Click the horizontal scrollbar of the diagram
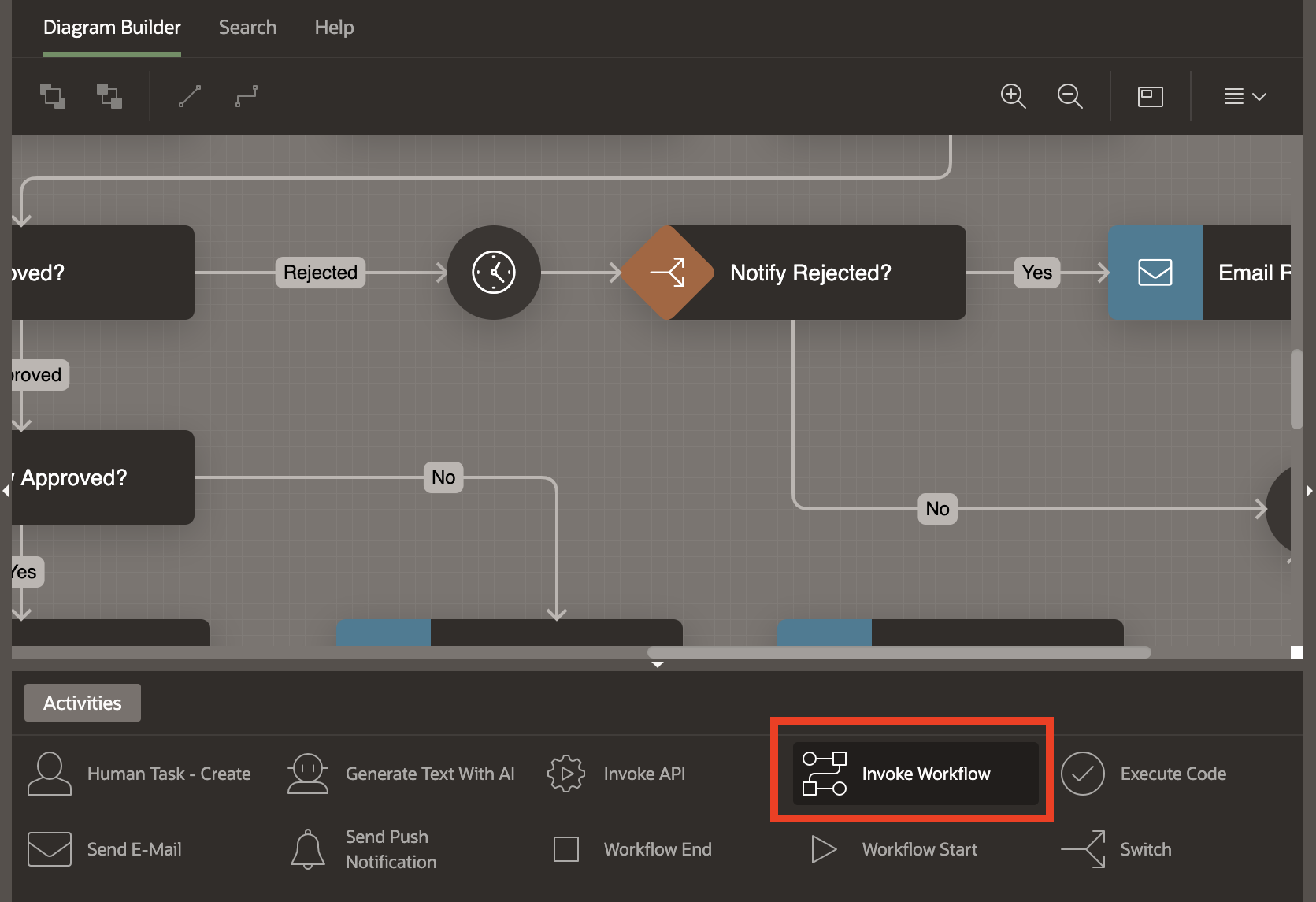The height and width of the screenshot is (902, 1316). pos(898,652)
